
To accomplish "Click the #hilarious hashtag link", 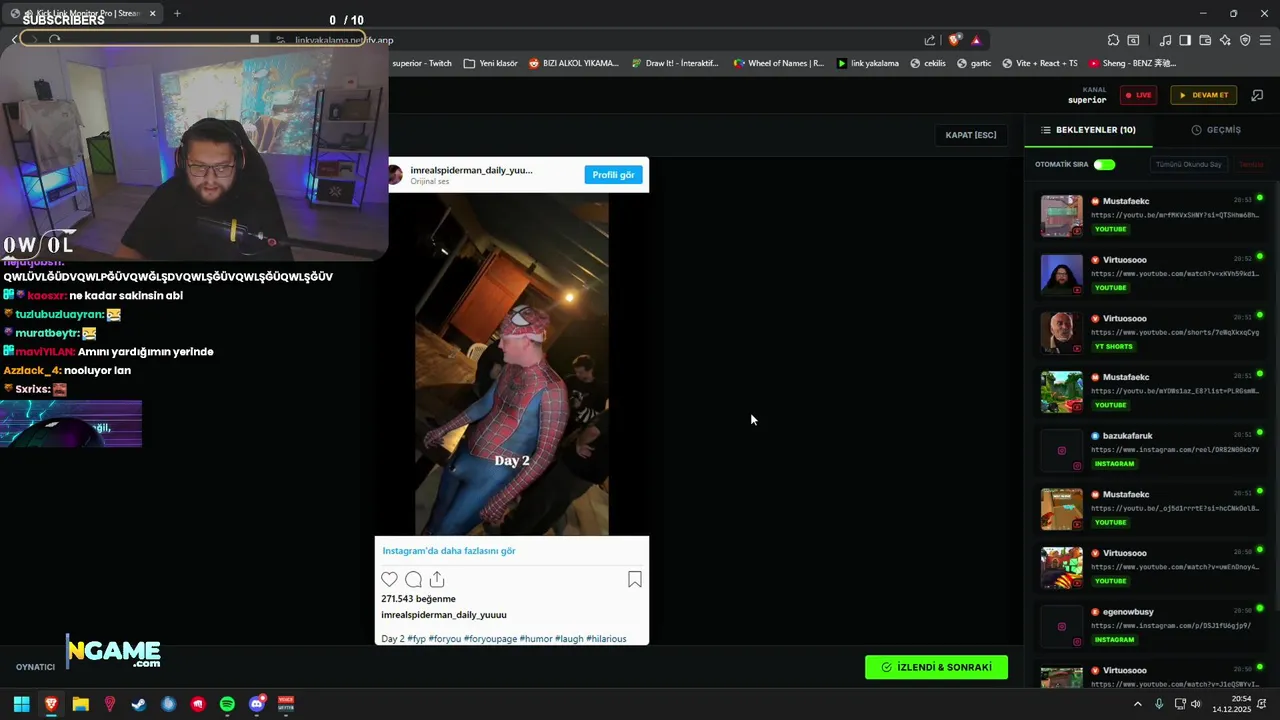I will coord(606,639).
